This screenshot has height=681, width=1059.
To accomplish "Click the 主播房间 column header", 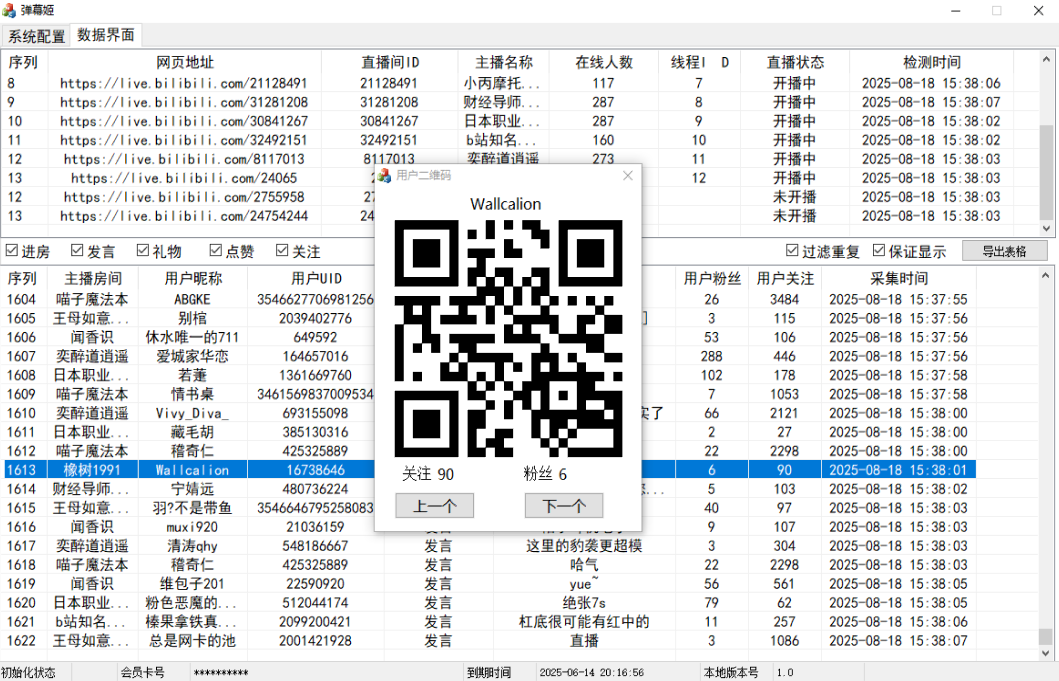I will pos(93,278).
